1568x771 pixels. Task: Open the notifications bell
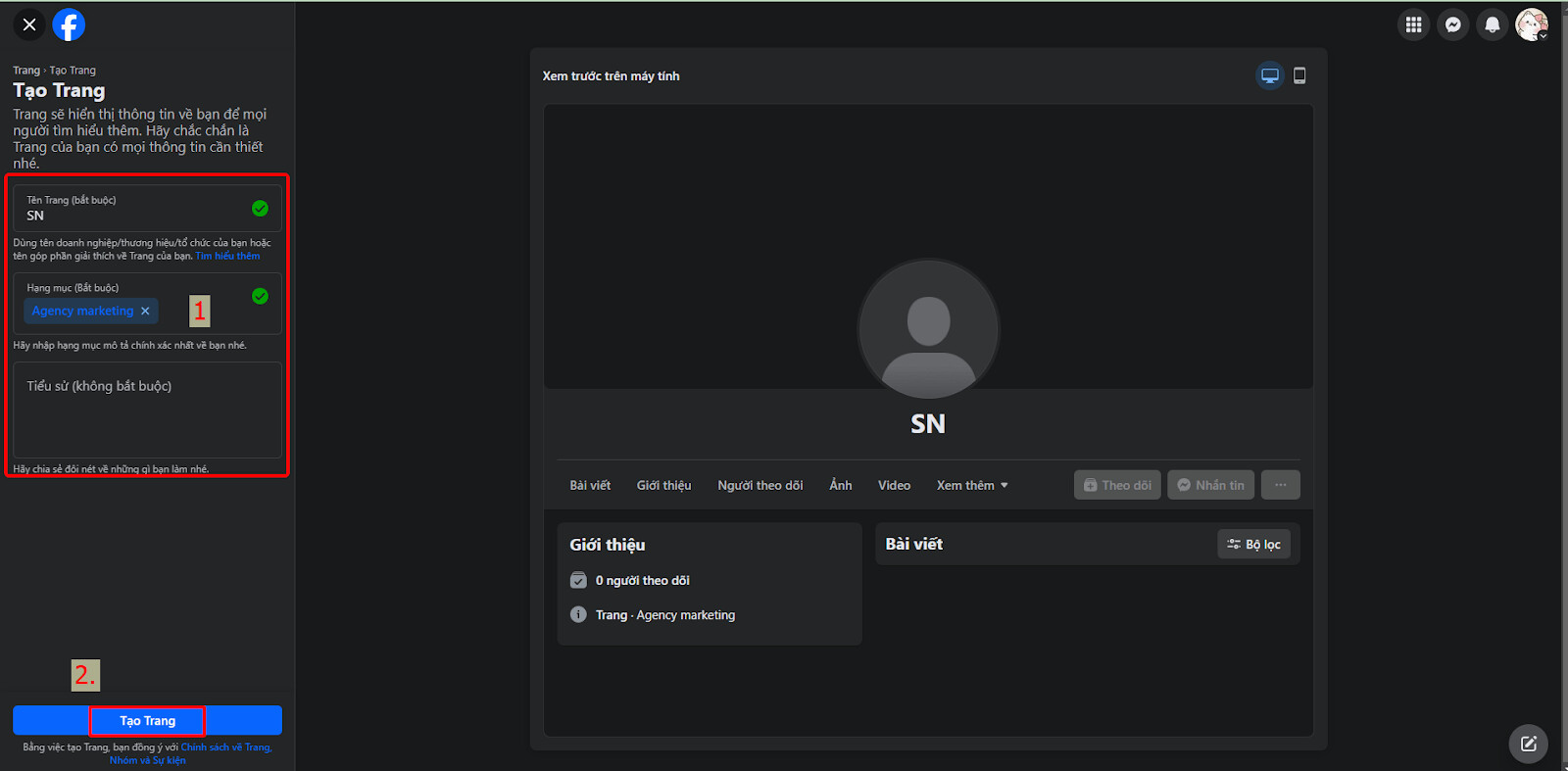point(1493,24)
